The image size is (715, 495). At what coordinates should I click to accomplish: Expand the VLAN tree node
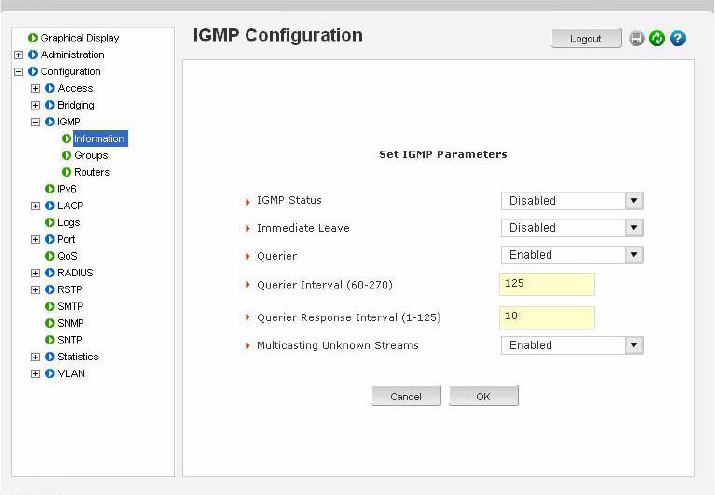click(x=35, y=374)
